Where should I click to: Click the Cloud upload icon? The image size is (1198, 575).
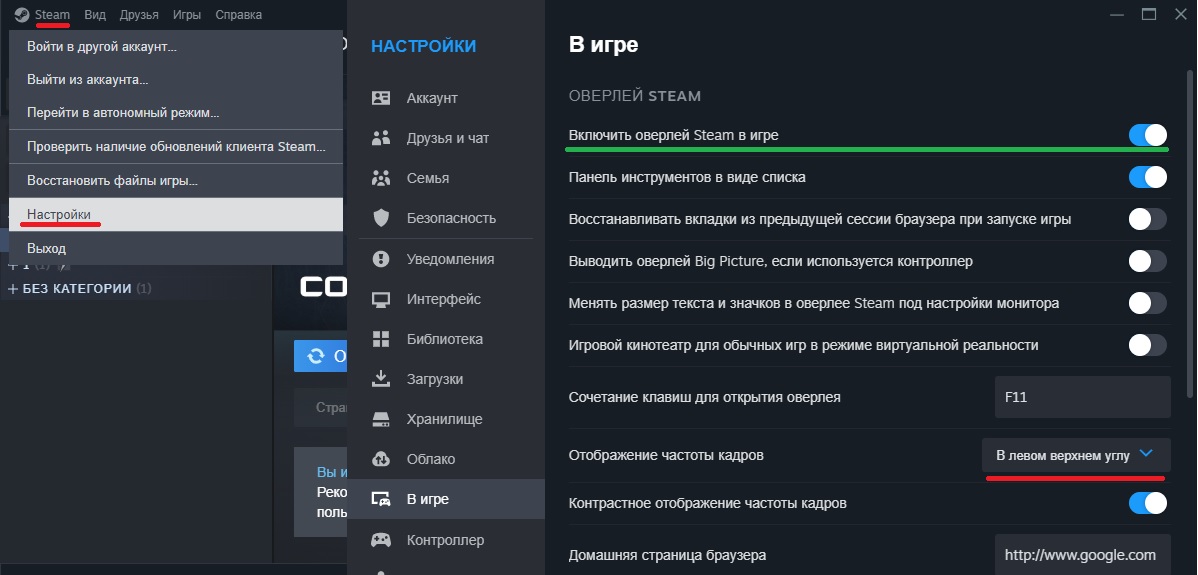point(380,459)
